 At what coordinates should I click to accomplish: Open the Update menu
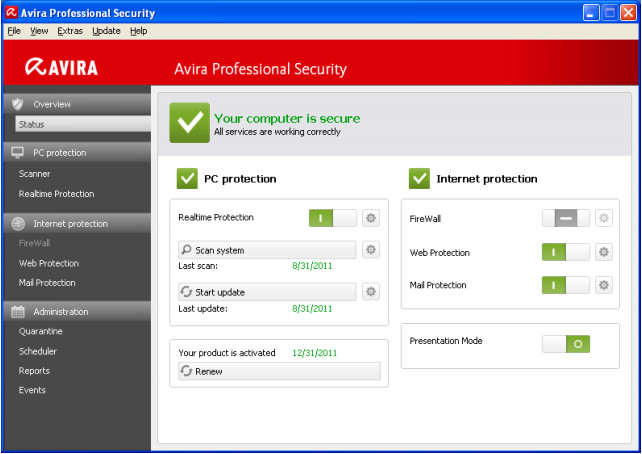(106, 31)
